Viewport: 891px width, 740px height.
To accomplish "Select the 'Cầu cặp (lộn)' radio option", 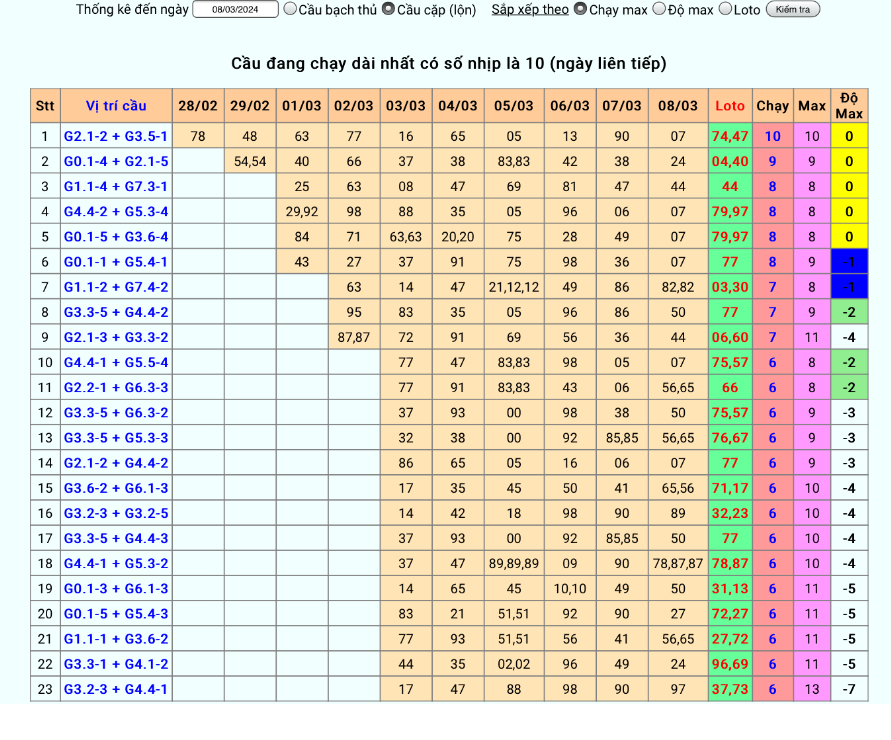I will (388, 9).
